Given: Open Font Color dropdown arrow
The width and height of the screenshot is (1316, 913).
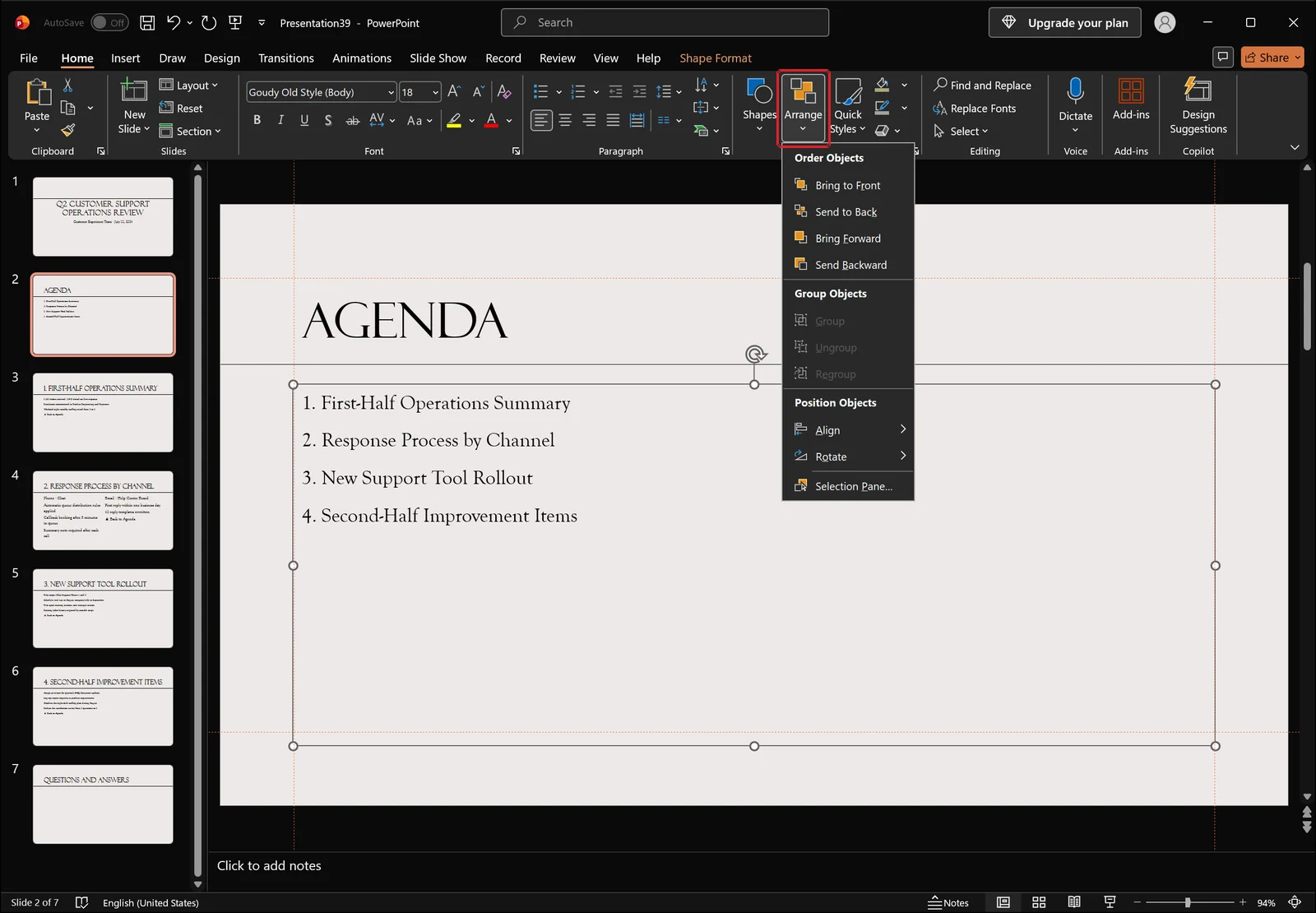Looking at the screenshot, I should click(509, 121).
